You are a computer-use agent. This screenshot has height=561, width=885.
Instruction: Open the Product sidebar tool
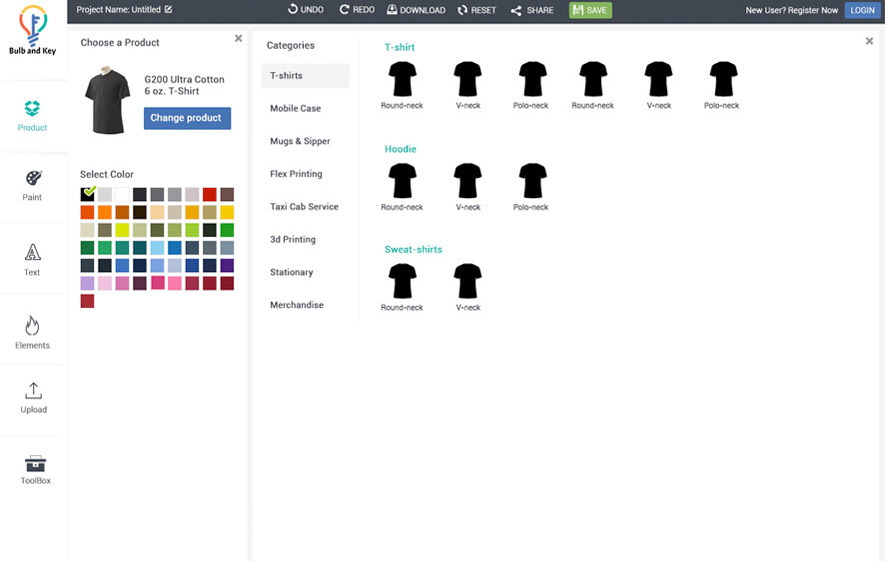click(33, 115)
